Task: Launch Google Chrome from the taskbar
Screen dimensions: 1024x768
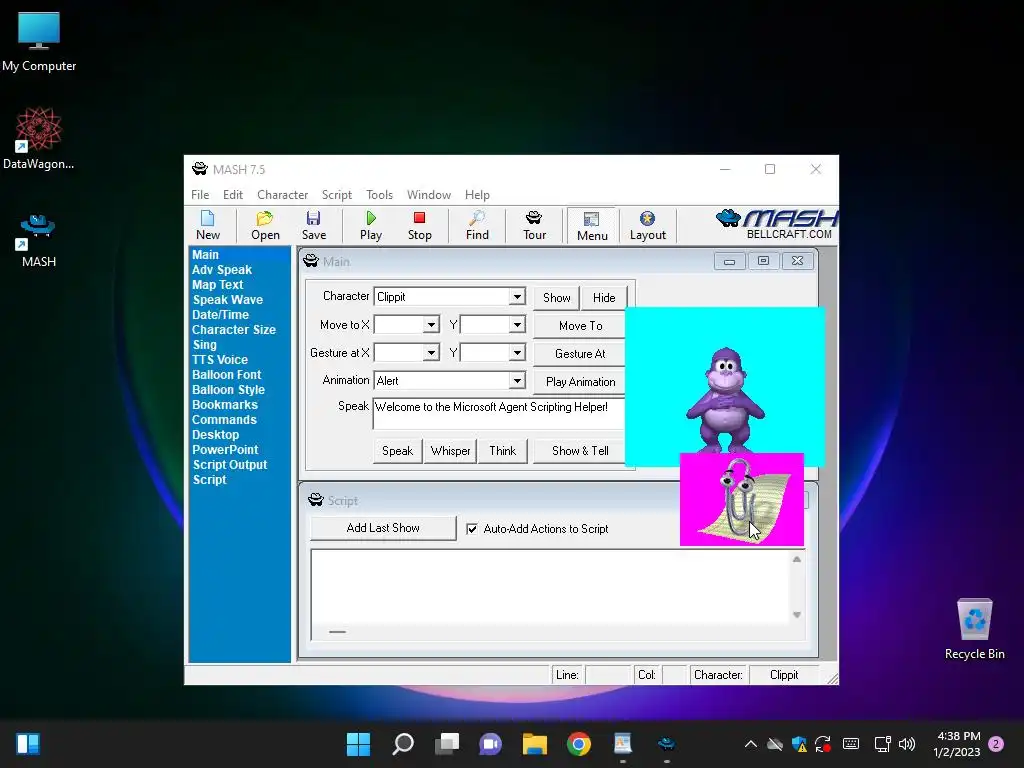Action: 579,744
